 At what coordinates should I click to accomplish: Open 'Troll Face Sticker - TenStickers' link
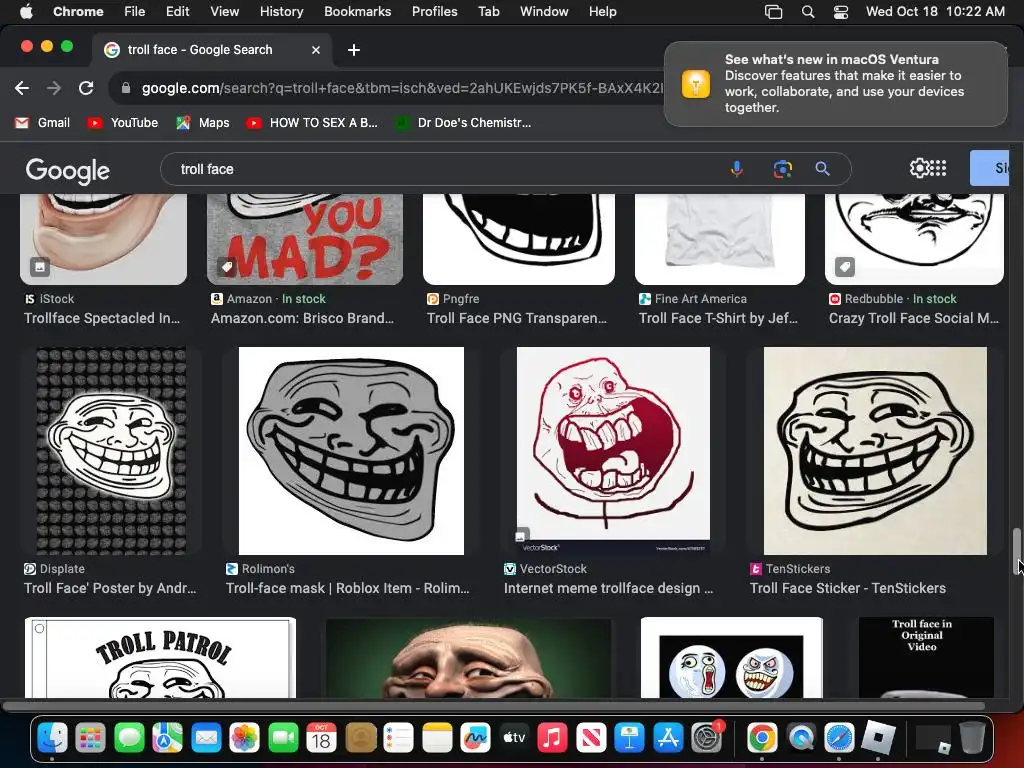tap(848, 588)
